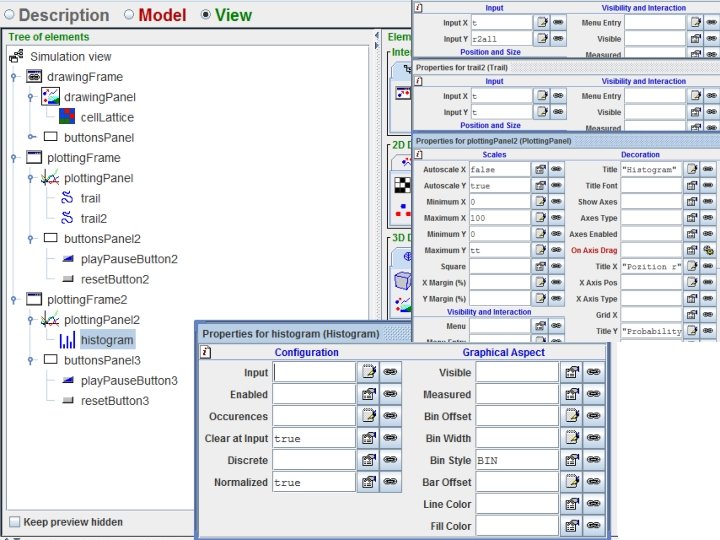Select cellLattice in the element tree
Screen dimensions: 720x540
click(107, 117)
